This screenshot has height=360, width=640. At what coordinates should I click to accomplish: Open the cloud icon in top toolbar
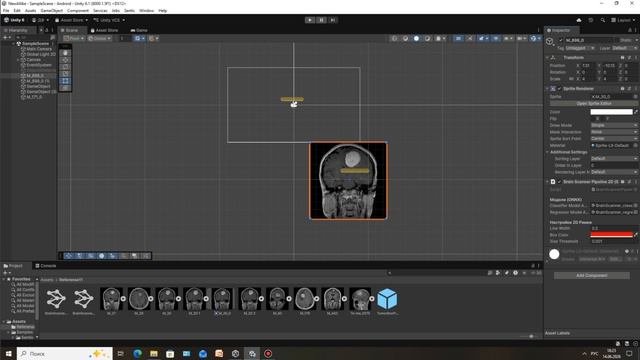point(579,20)
